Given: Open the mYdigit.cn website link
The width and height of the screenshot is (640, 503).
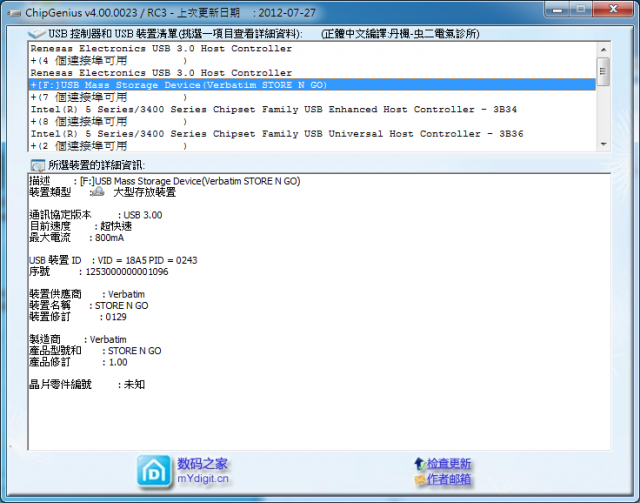Looking at the screenshot, I should click(203, 479).
